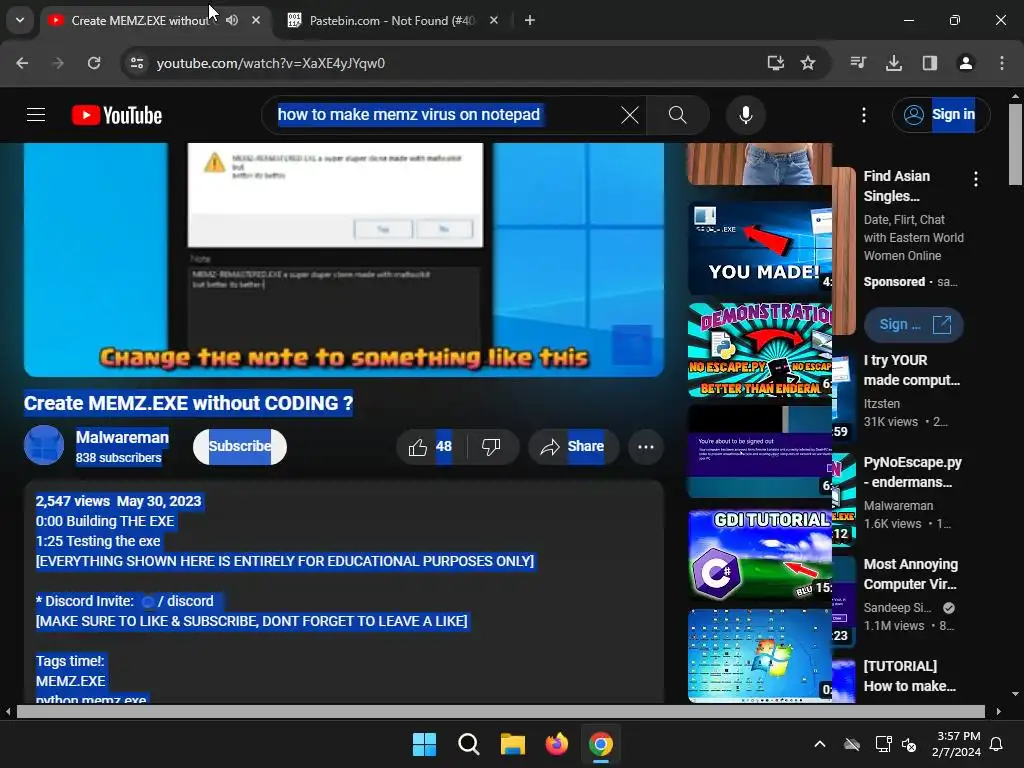Open the NO ESCAPE.PY demonstration thumbnail

click(760, 350)
